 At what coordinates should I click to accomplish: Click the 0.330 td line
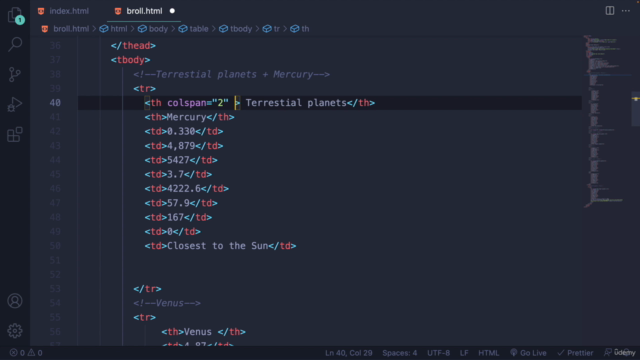[184, 131]
